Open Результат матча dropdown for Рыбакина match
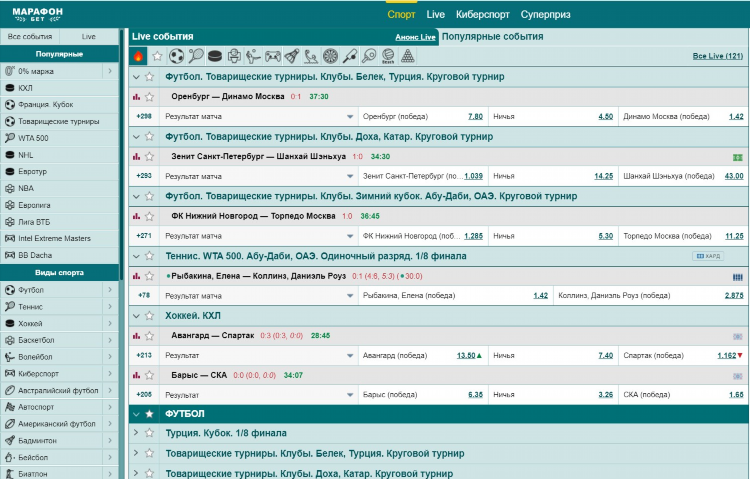The width and height of the screenshot is (750, 479). coord(259,296)
